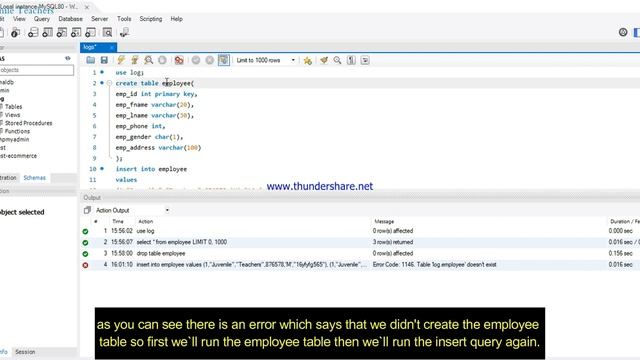
Task: Click the statement marker dot on line 10
Action: point(102,169)
